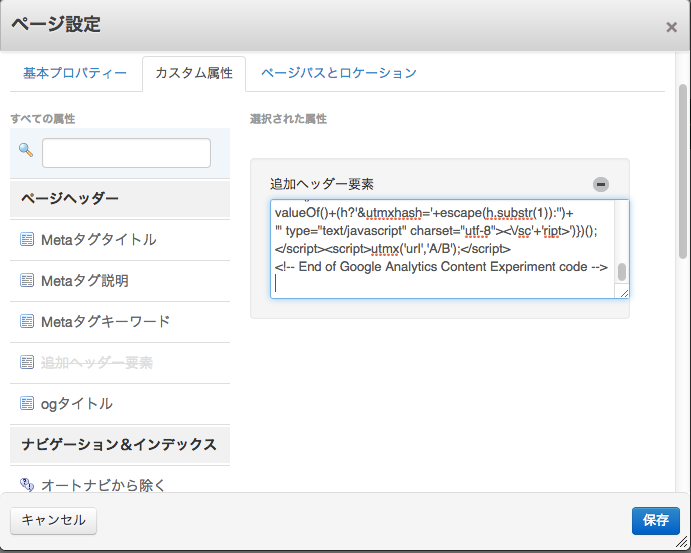This screenshot has width=691, height=553.
Task: Click the Metaタグタイトル list icon
Action: coord(27,240)
